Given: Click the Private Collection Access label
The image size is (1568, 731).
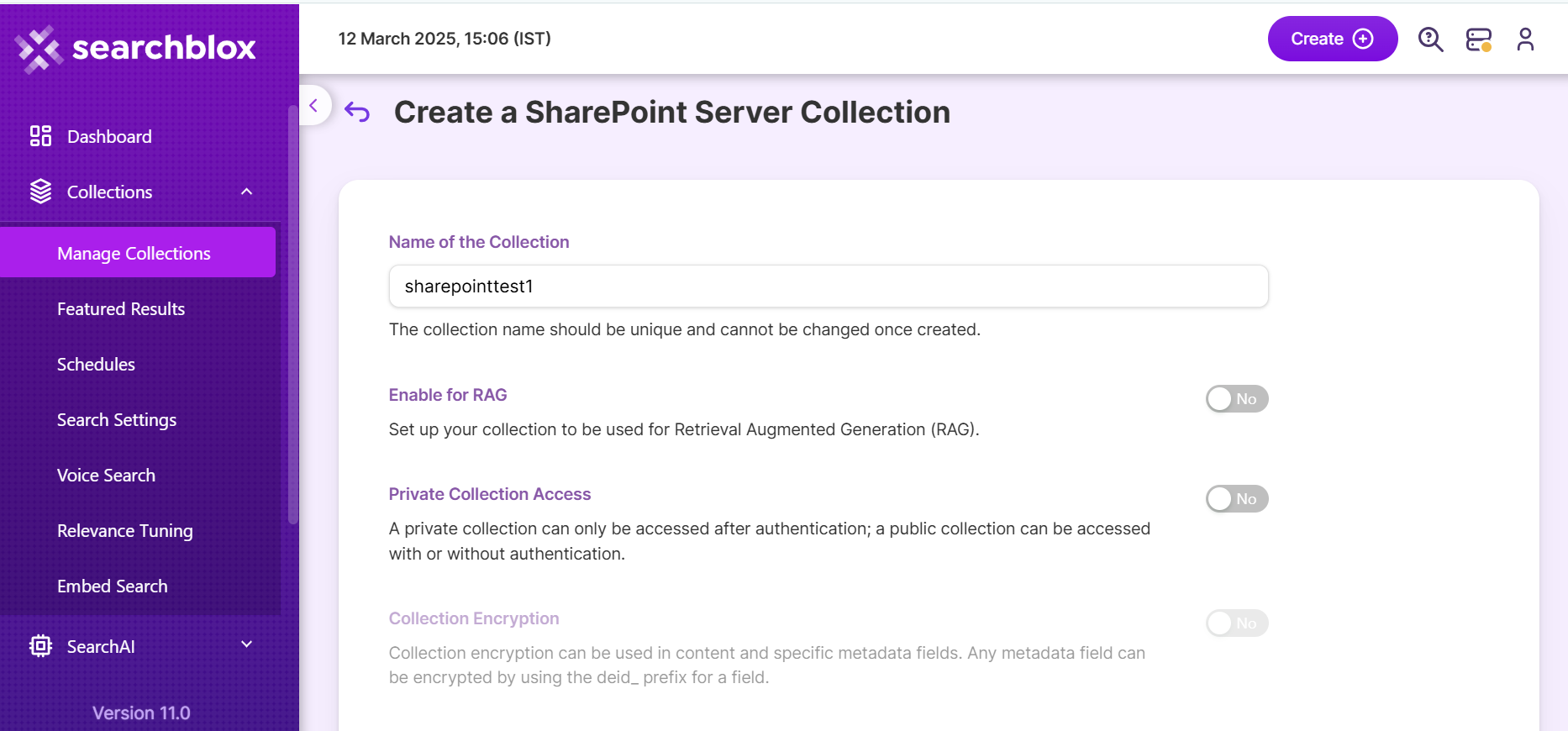Looking at the screenshot, I should pyautogui.click(x=490, y=494).
